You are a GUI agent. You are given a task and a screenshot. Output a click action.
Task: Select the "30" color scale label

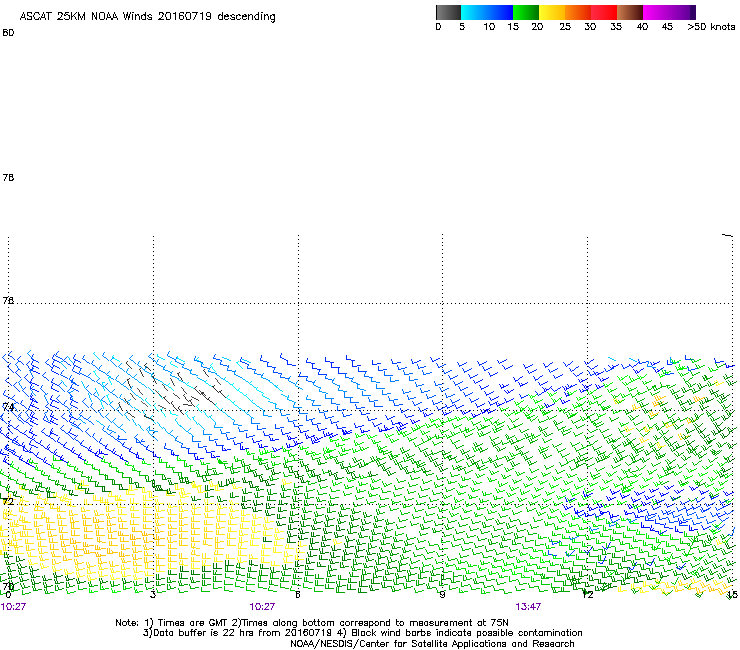(x=590, y=27)
